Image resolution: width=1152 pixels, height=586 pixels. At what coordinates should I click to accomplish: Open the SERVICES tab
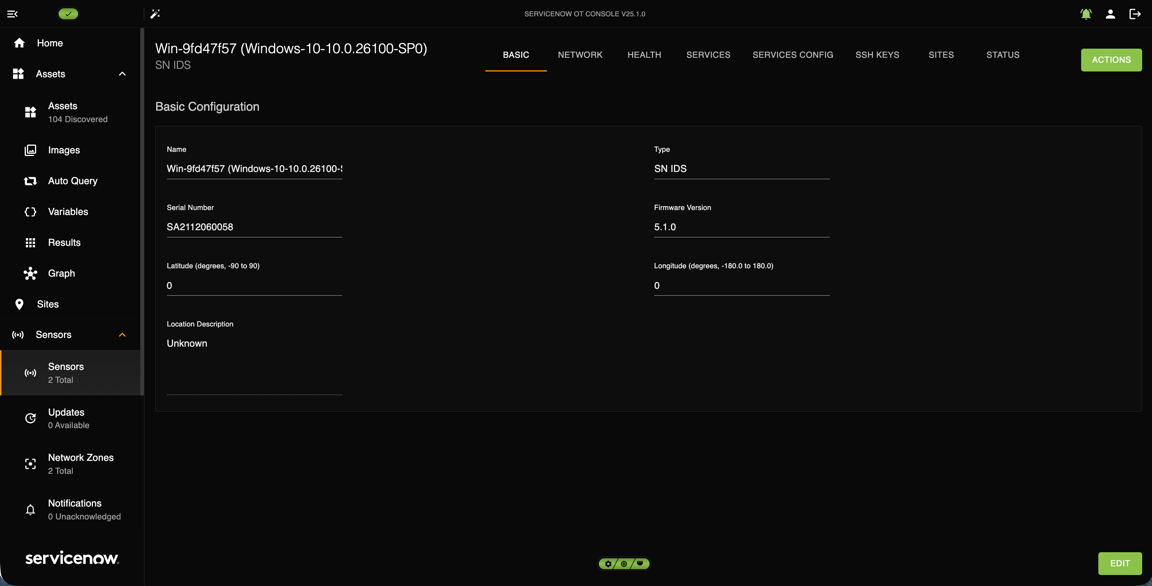pyautogui.click(x=708, y=55)
